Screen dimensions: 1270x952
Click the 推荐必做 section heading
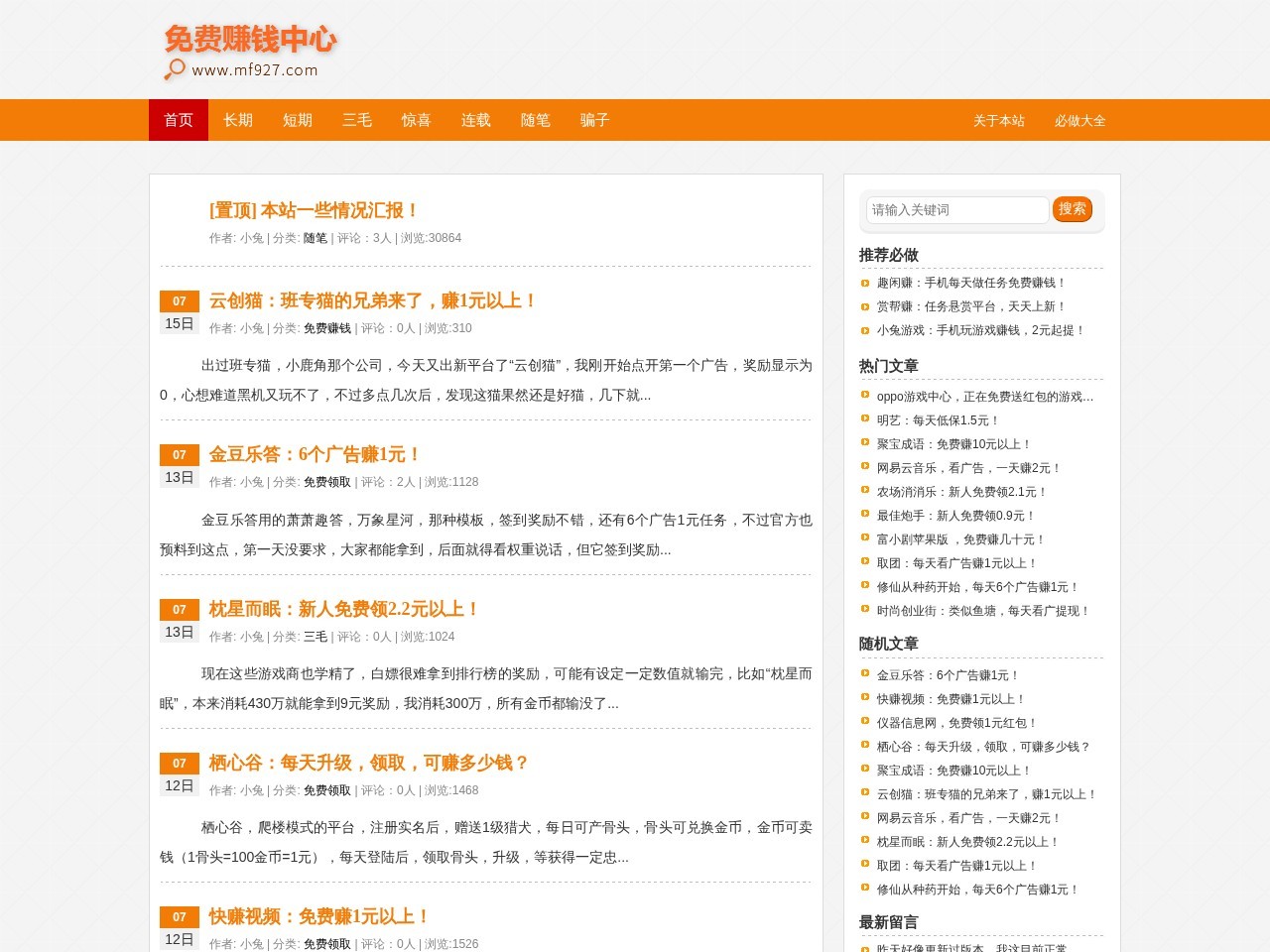(889, 255)
